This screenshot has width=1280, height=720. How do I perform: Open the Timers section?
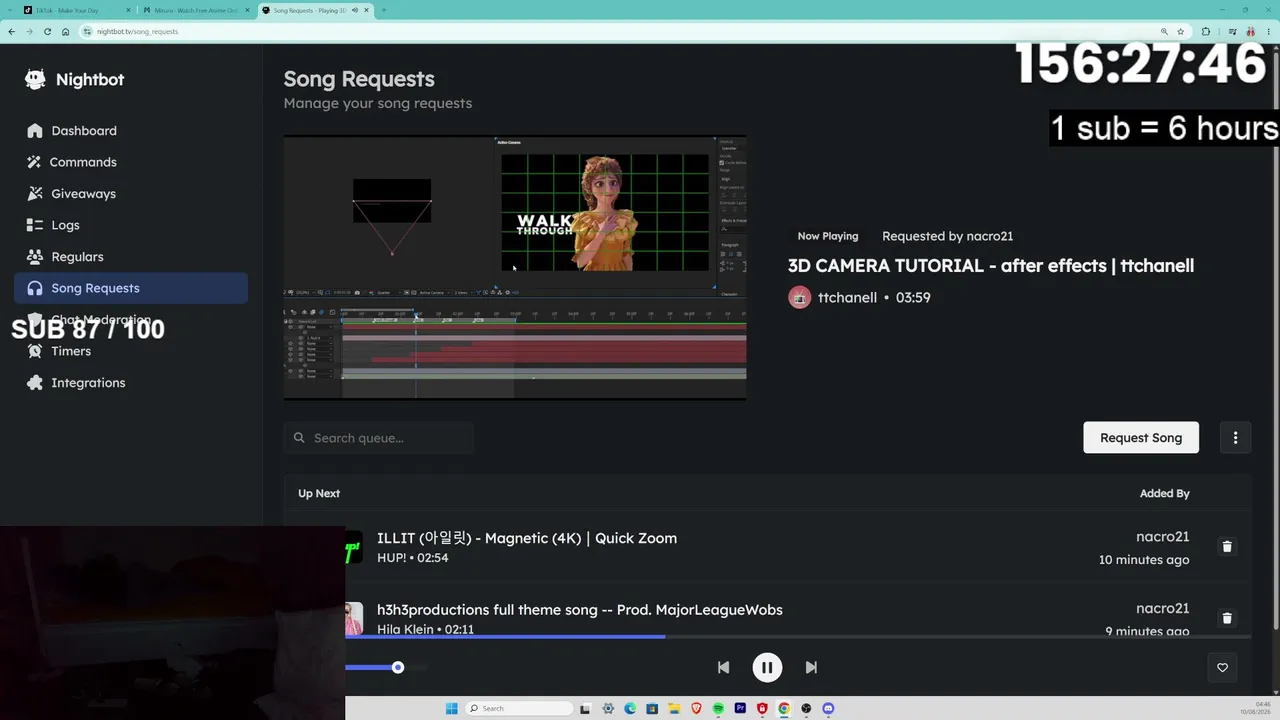point(131,351)
